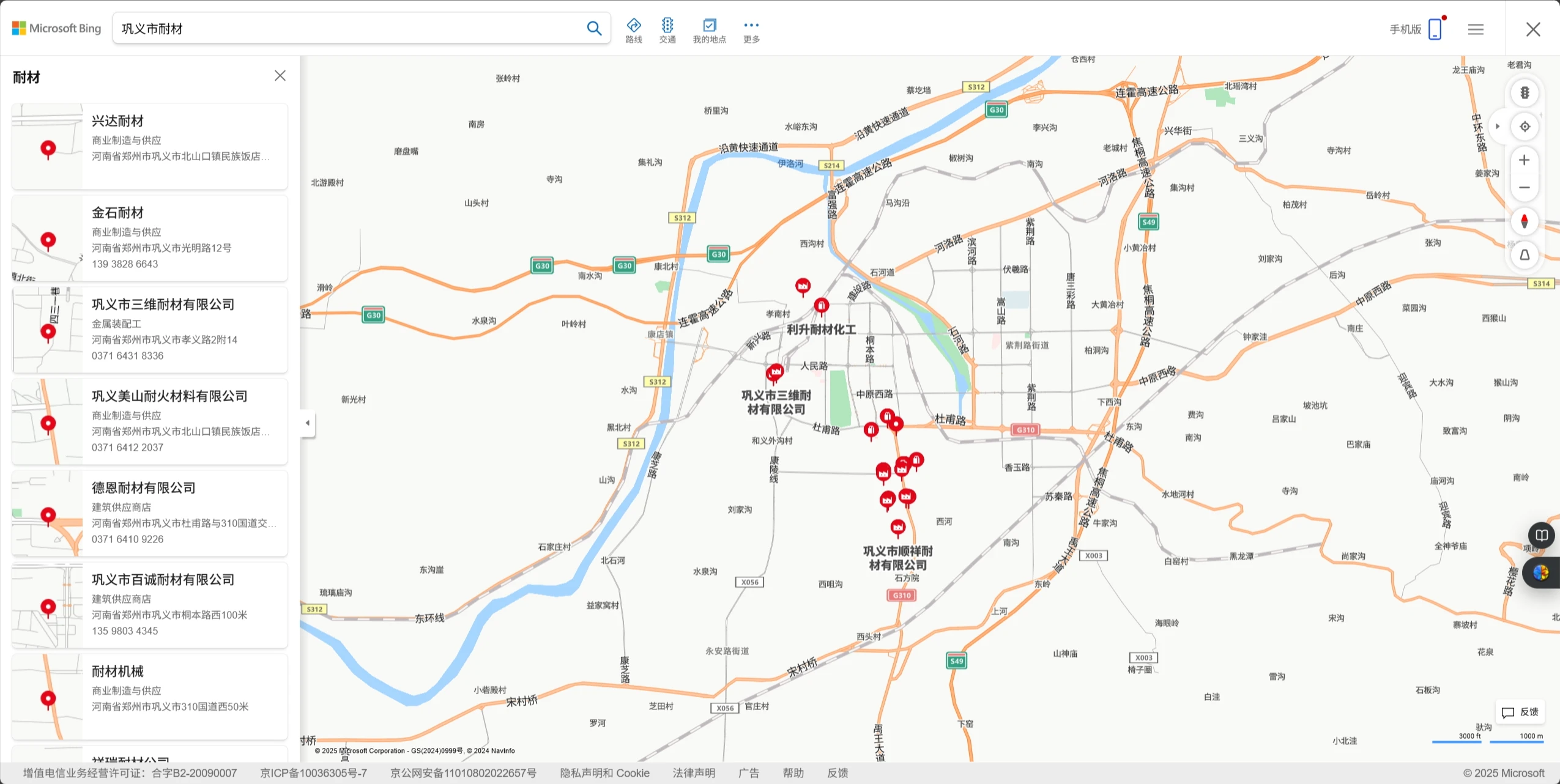Zoom out with the minus button
Screen dimensions: 1560x784
[x=1525, y=188]
